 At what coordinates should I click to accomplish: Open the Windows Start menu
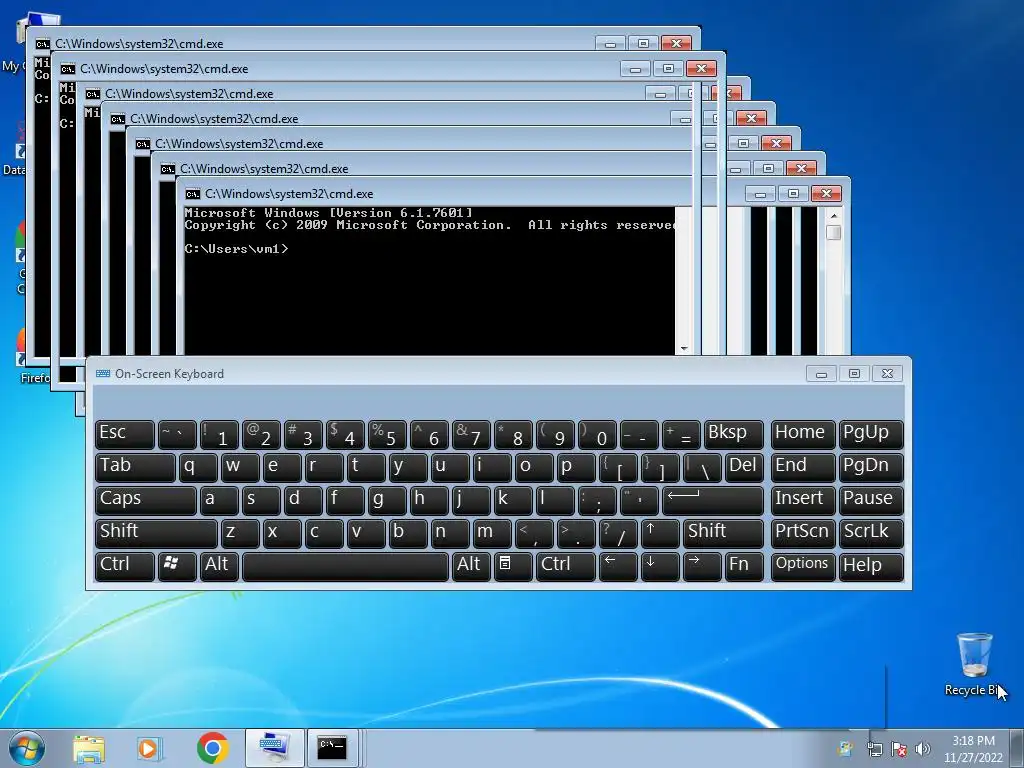pyautogui.click(x=27, y=748)
